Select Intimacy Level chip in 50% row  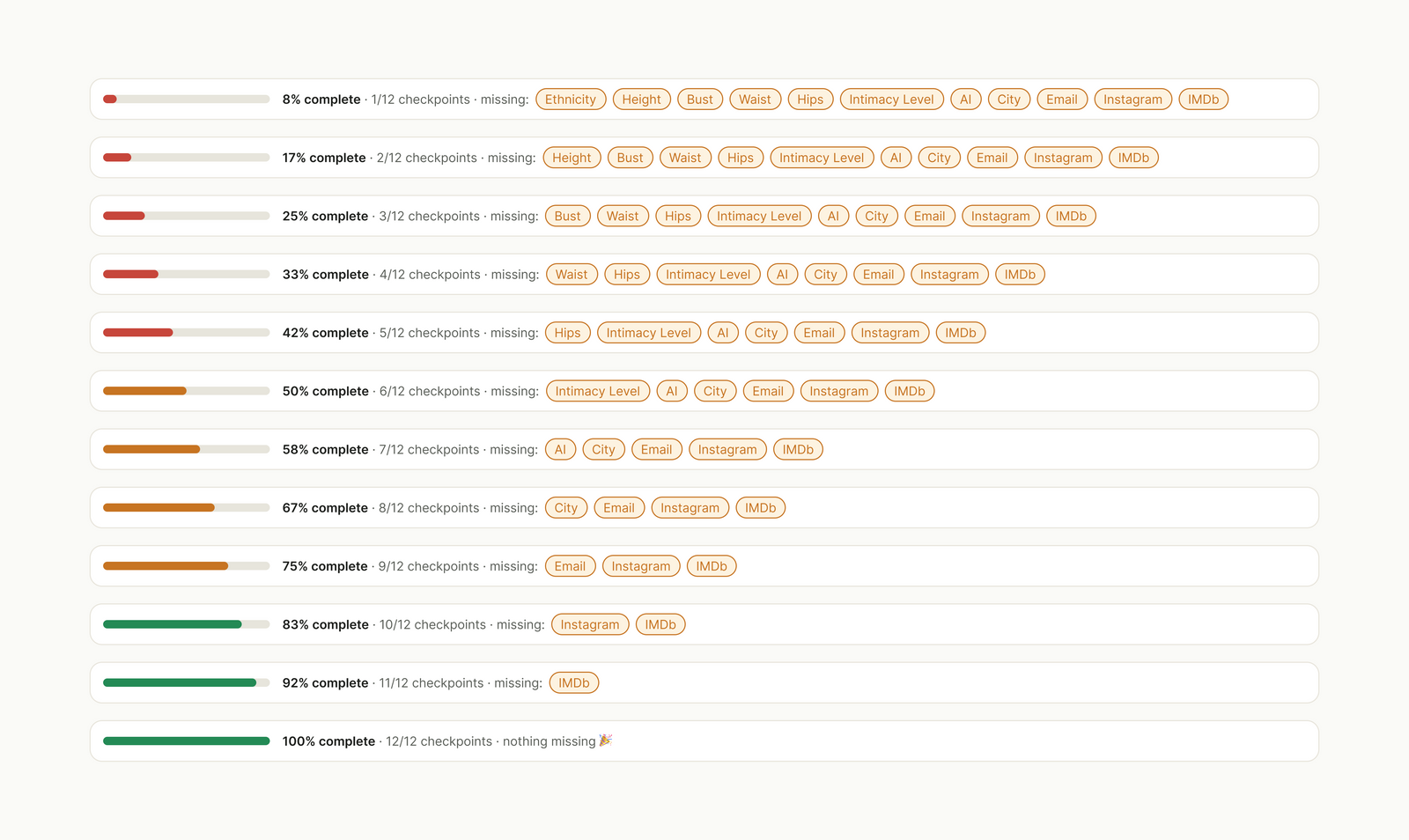click(598, 391)
